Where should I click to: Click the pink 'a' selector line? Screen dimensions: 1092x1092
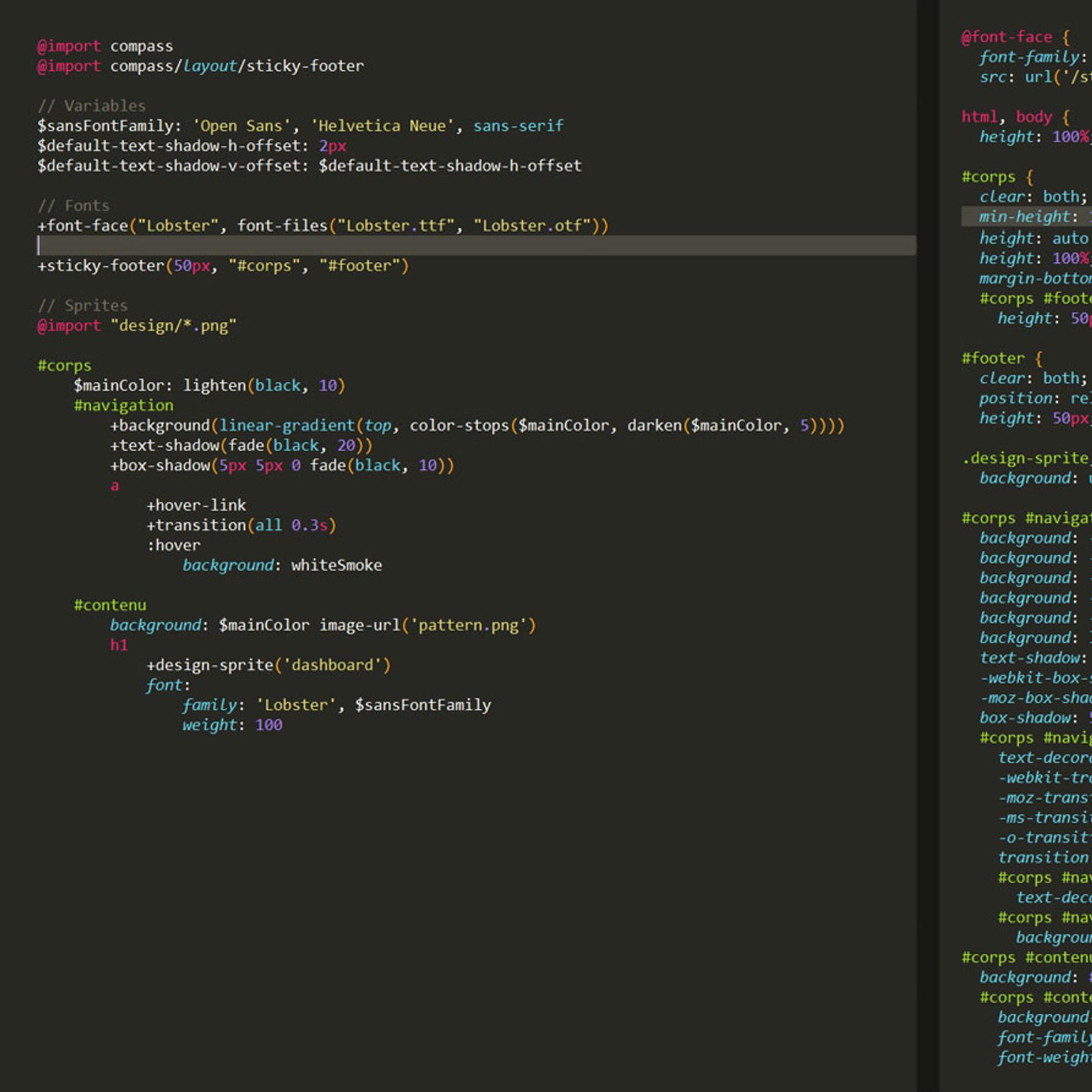114,485
